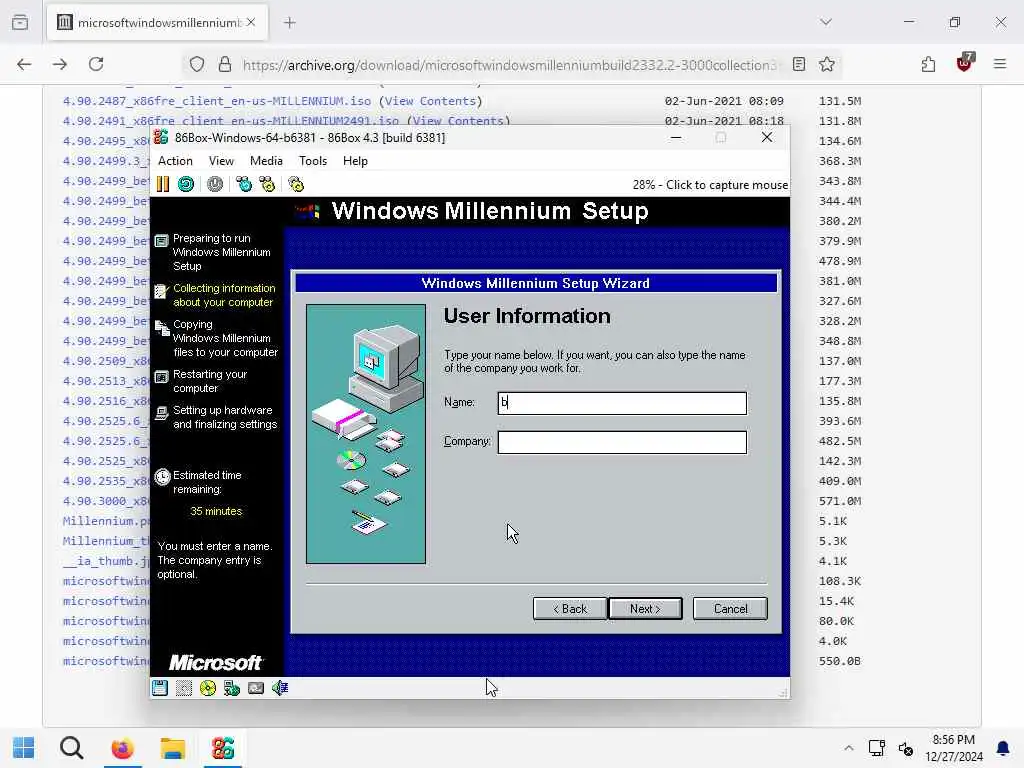Send Ctrl+Alt+Esc via the 86Box toolbar icon

(267, 184)
